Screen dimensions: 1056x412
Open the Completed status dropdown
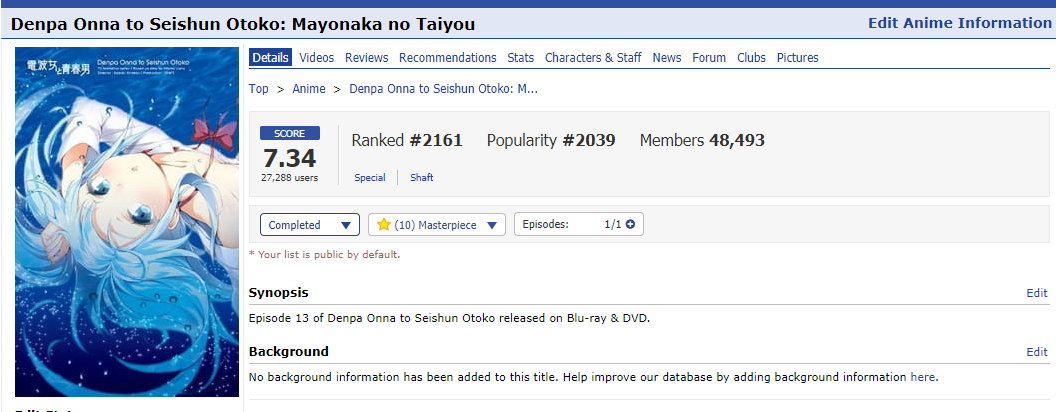coord(309,225)
